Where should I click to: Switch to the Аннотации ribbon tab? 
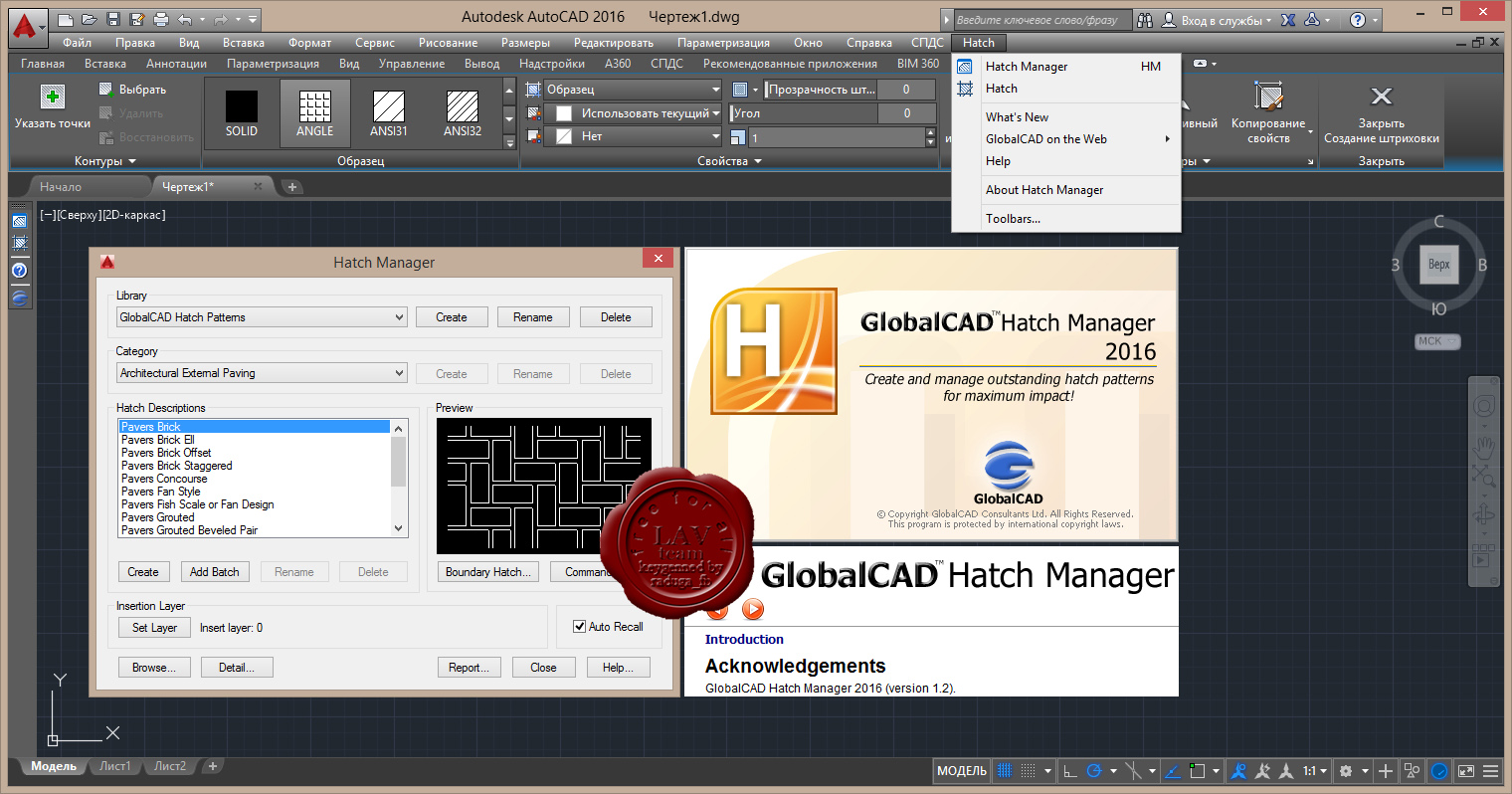point(176,64)
